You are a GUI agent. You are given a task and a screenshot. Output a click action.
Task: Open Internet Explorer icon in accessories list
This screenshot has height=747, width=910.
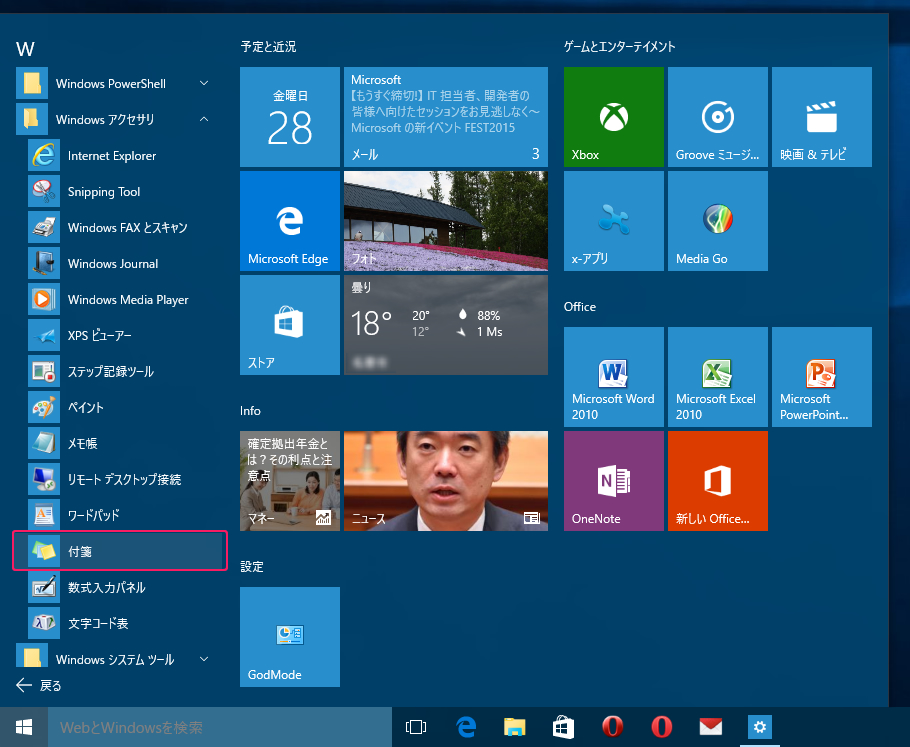tap(44, 156)
